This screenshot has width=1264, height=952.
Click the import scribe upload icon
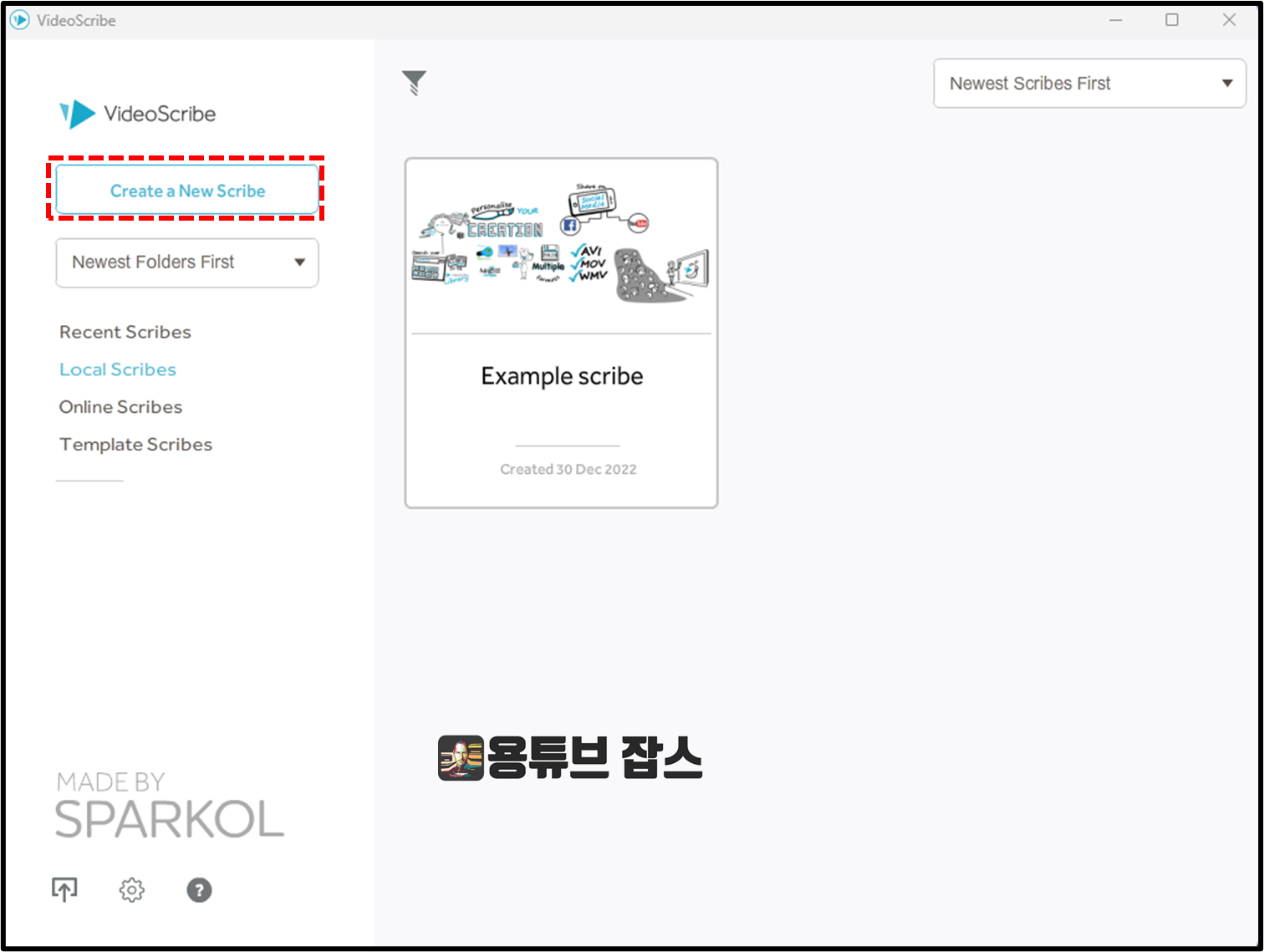coord(64,890)
